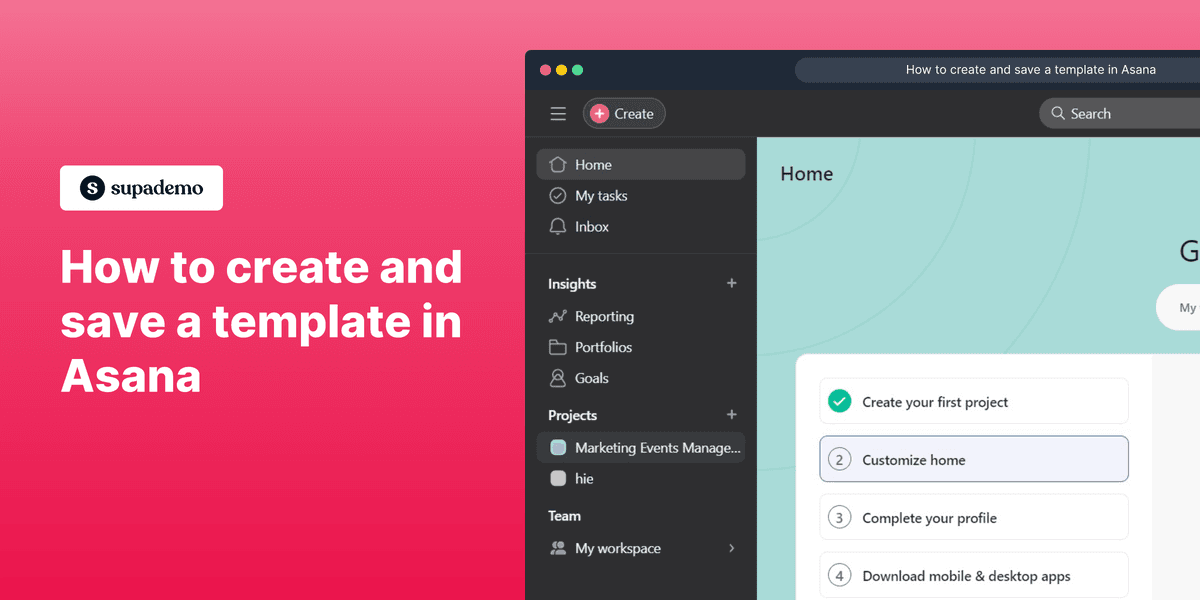1200x600 pixels.
Task: Check off Complete your profile step
Action: (838, 517)
